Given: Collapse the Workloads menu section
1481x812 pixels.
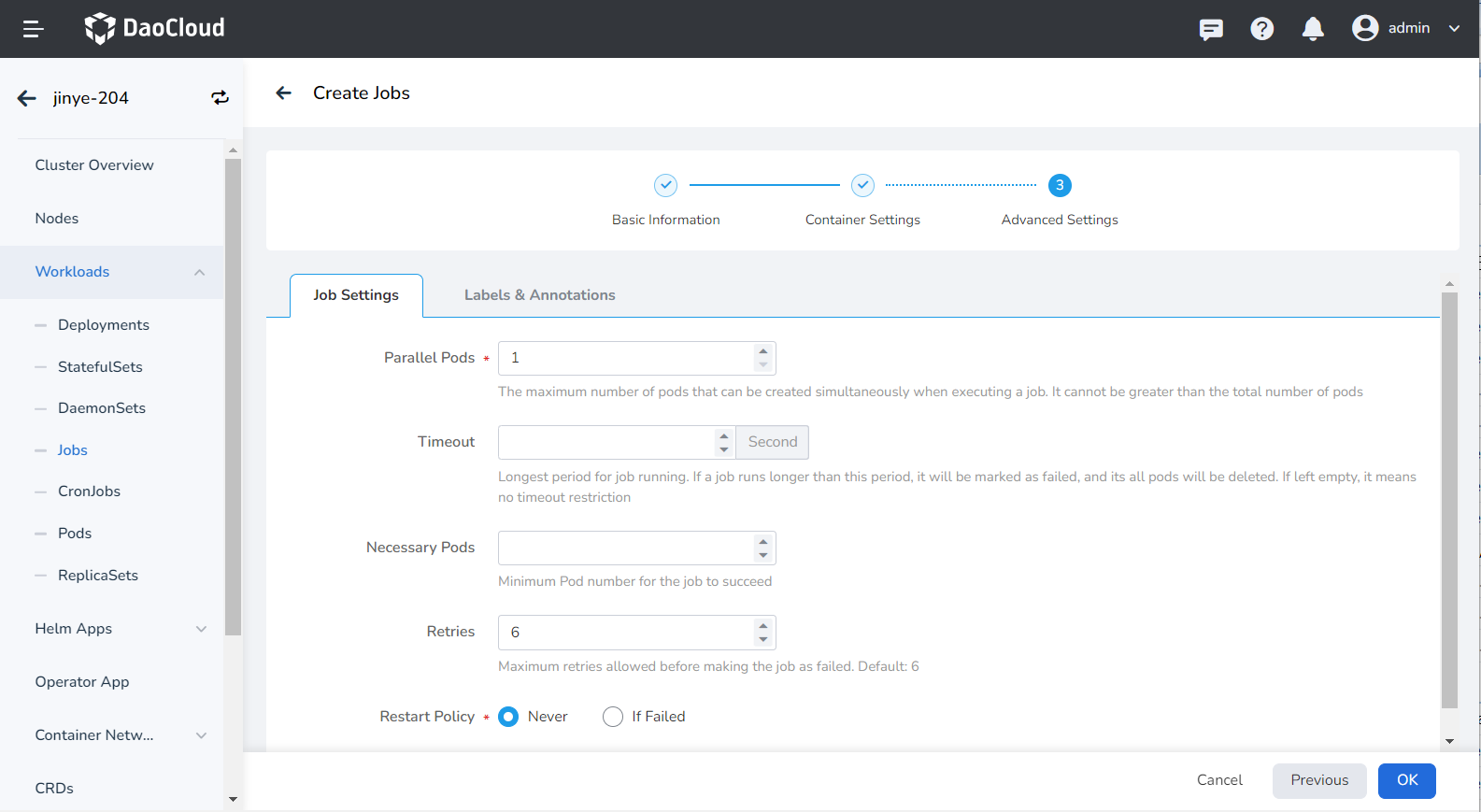Looking at the screenshot, I should 199,272.
